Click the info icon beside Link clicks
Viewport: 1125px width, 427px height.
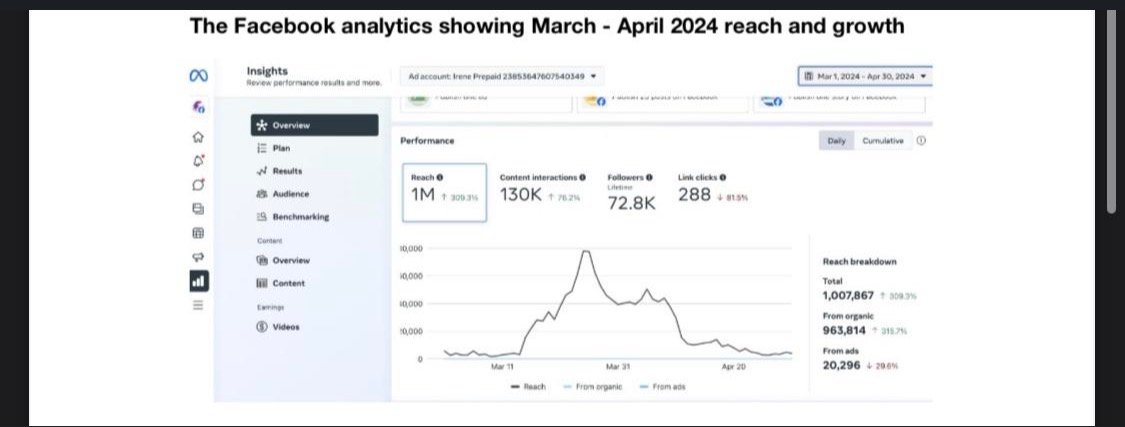coord(722,177)
